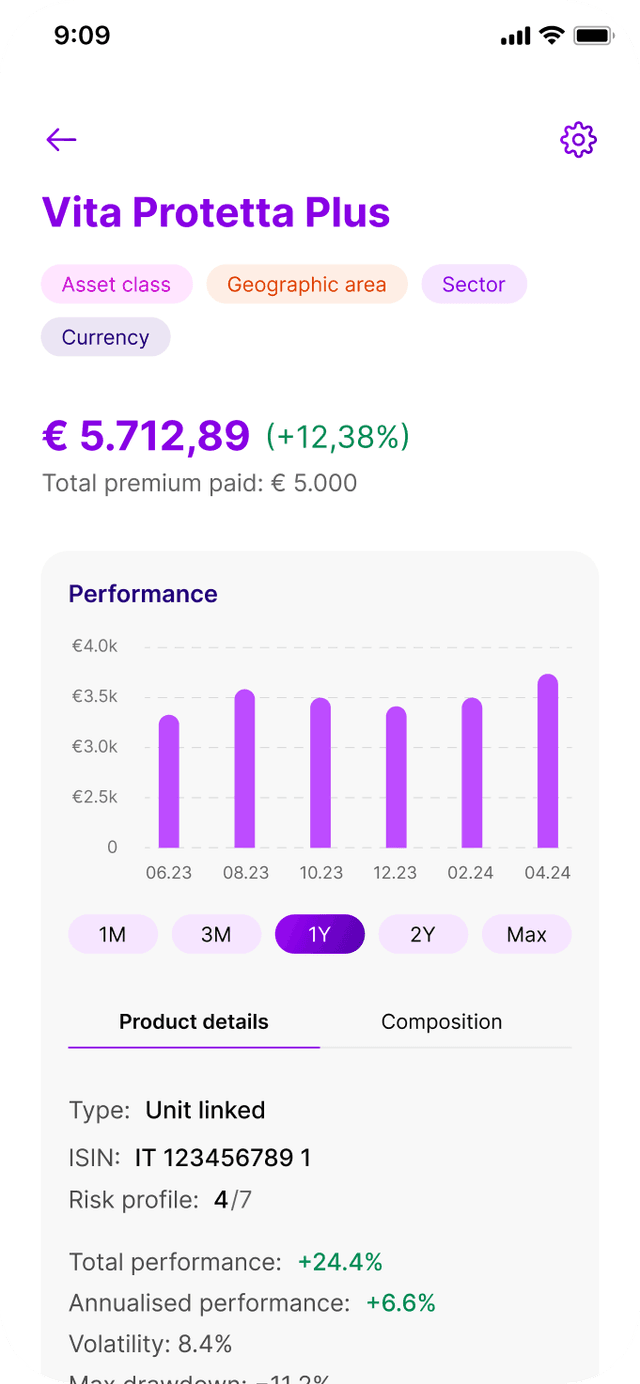The image size is (640, 1384).
Task: Select the Currency tag
Action: (105, 337)
